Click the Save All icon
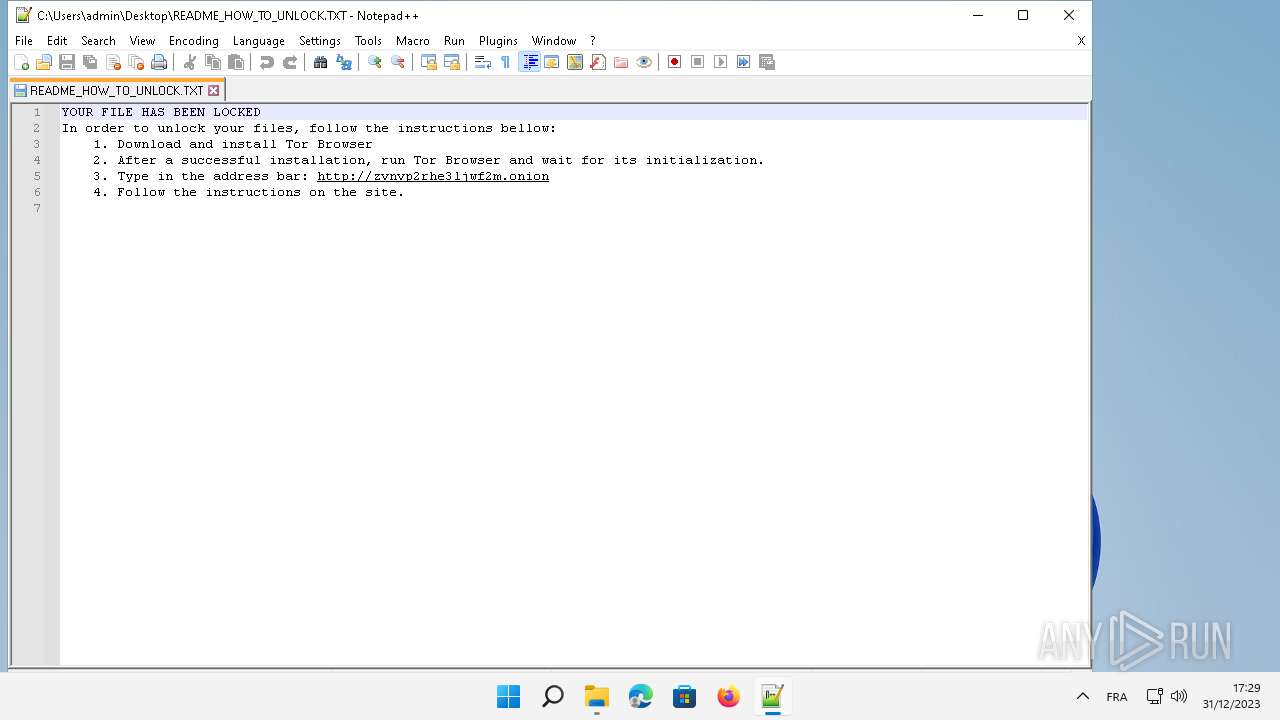 click(x=90, y=62)
